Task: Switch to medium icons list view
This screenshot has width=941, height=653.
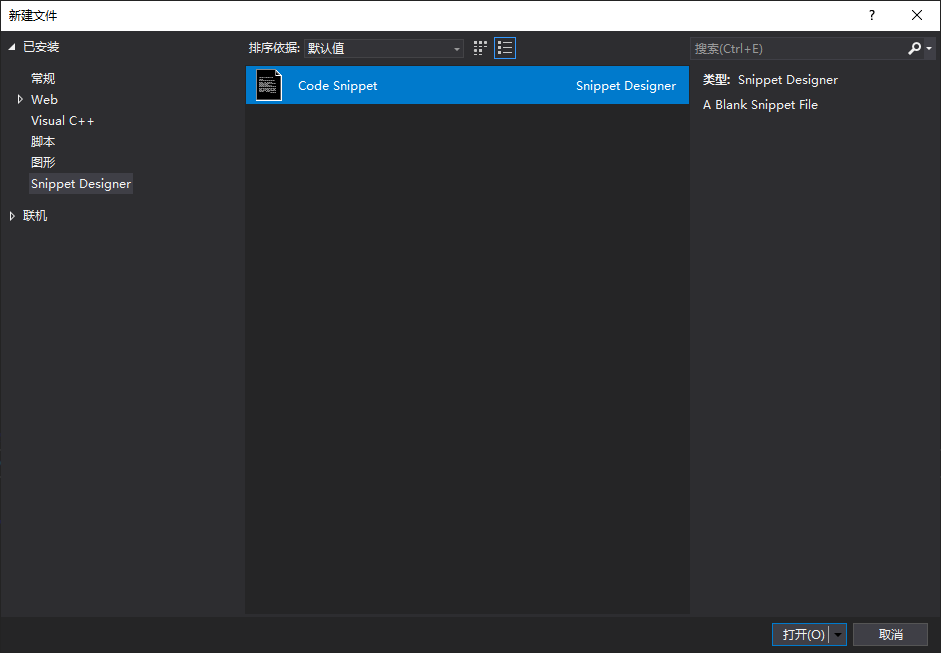Action: pos(505,48)
